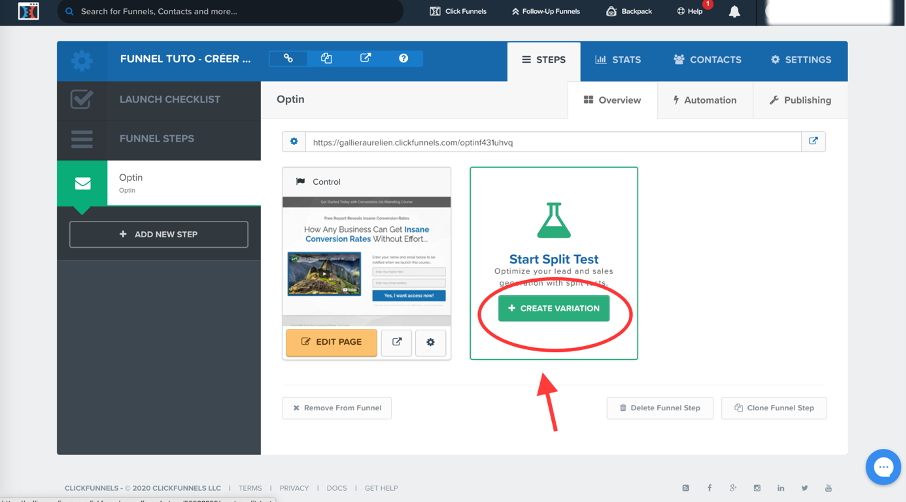The width and height of the screenshot is (906, 502).
Task: Click the optin page URL field
Action: pos(553,142)
